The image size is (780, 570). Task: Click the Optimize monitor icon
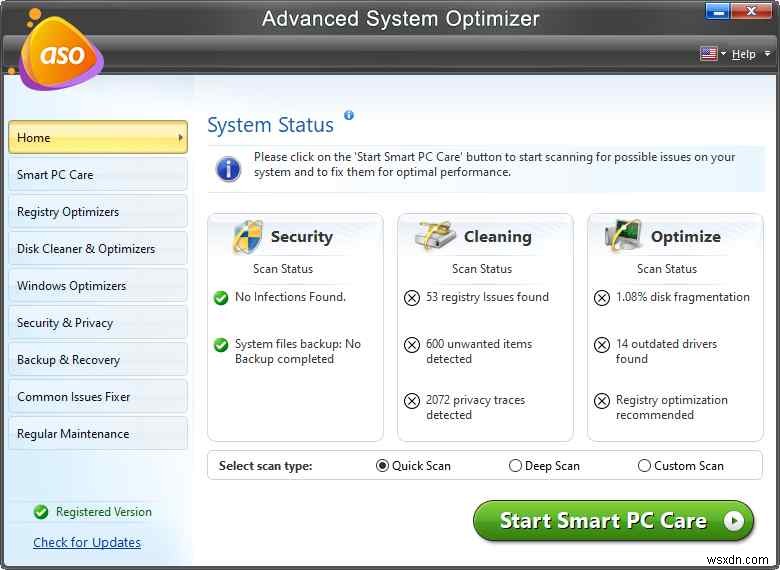pos(624,237)
